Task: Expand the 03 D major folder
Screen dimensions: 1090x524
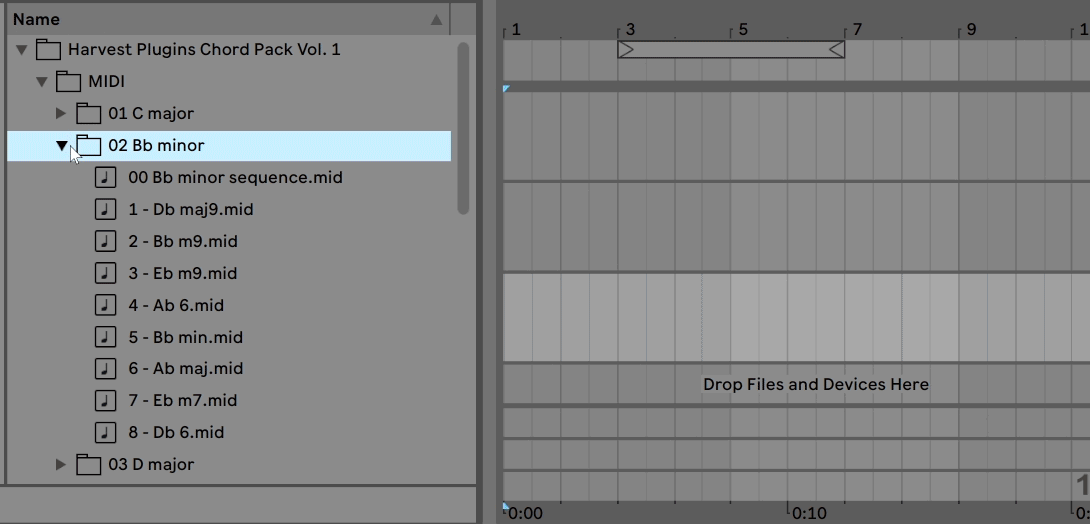Action: [x=61, y=465]
